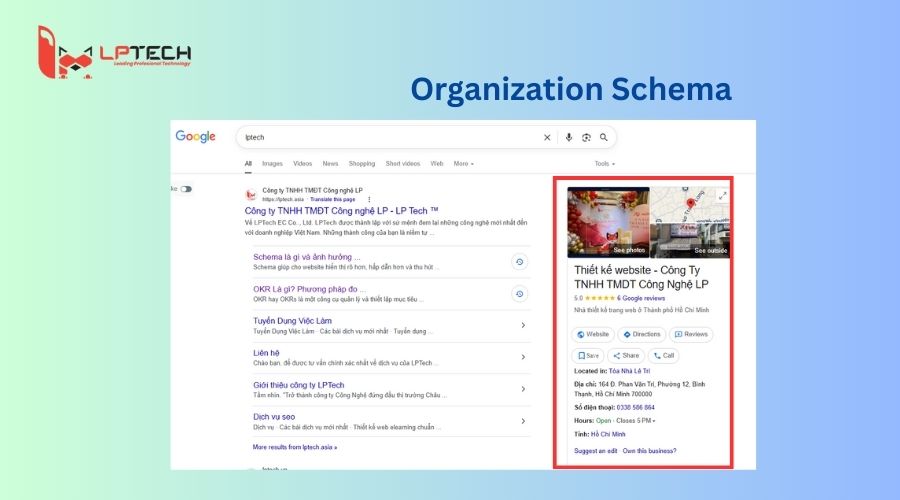Click More results from lptech.asia
This screenshot has height=500, width=900.
(x=294, y=447)
